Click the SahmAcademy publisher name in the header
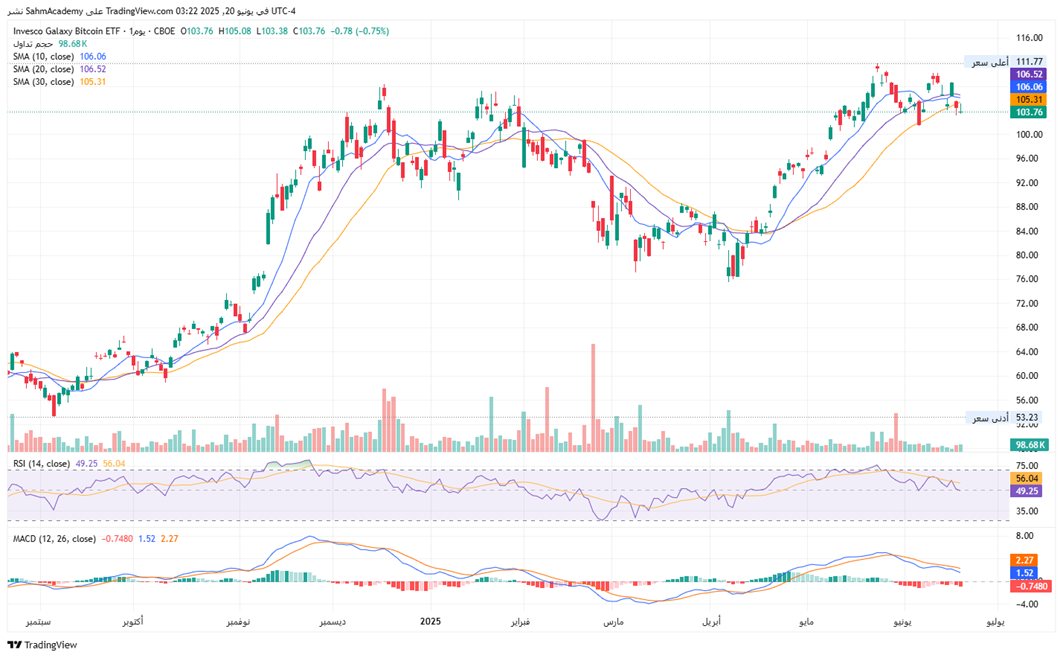This screenshot has width=1063, height=658. [x=54, y=12]
